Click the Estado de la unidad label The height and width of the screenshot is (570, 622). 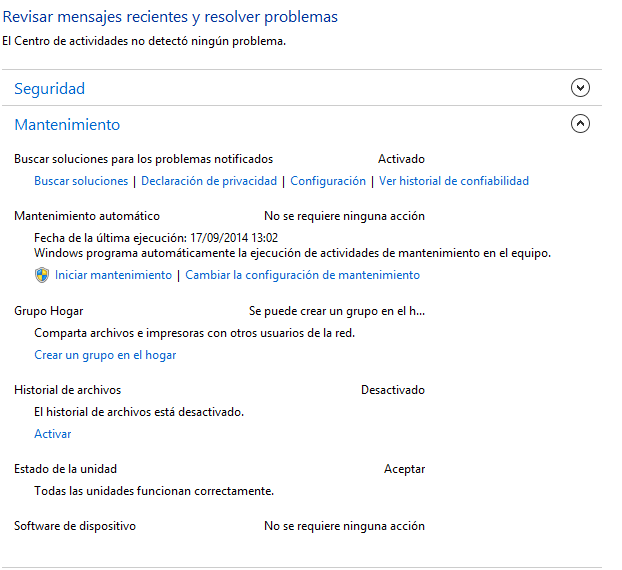click(x=65, y=469)
